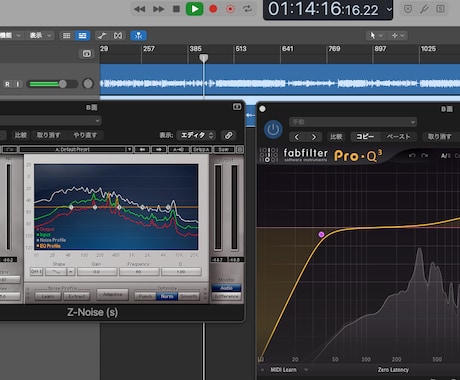
Task: Click 比較 in the Pro-Q 3 header
Action: coord(336,137)
